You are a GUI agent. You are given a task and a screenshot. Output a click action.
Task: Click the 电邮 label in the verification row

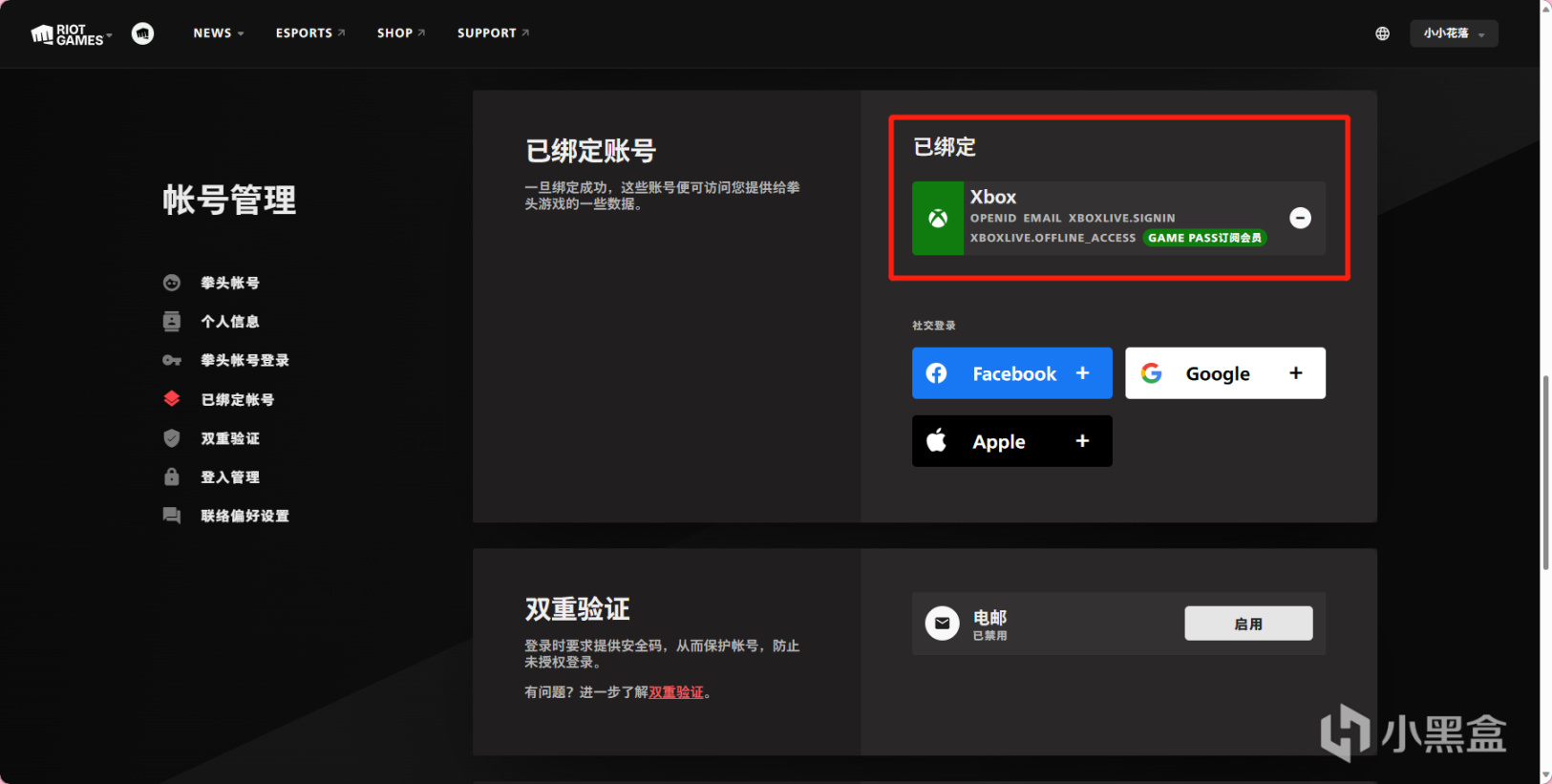coord(989,617)
